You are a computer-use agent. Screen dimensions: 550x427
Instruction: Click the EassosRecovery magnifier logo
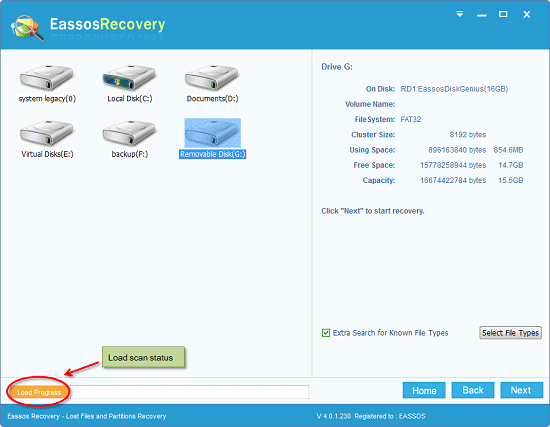27,27
